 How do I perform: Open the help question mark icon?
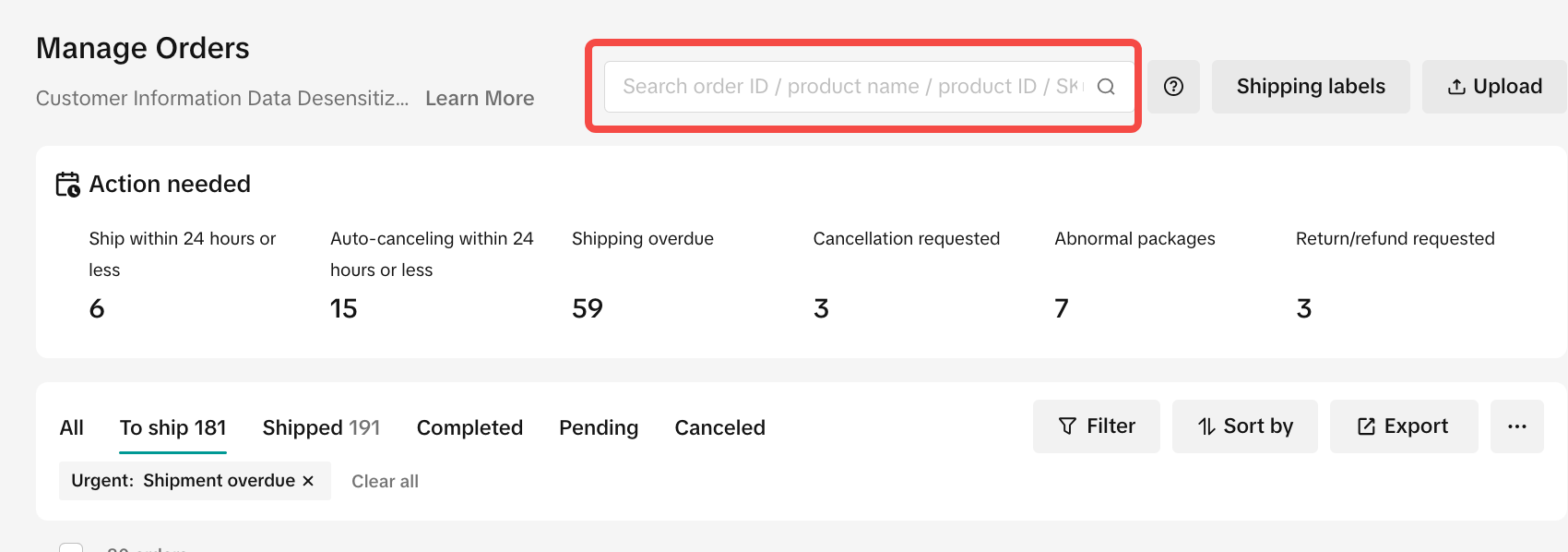coord(1173,87)
